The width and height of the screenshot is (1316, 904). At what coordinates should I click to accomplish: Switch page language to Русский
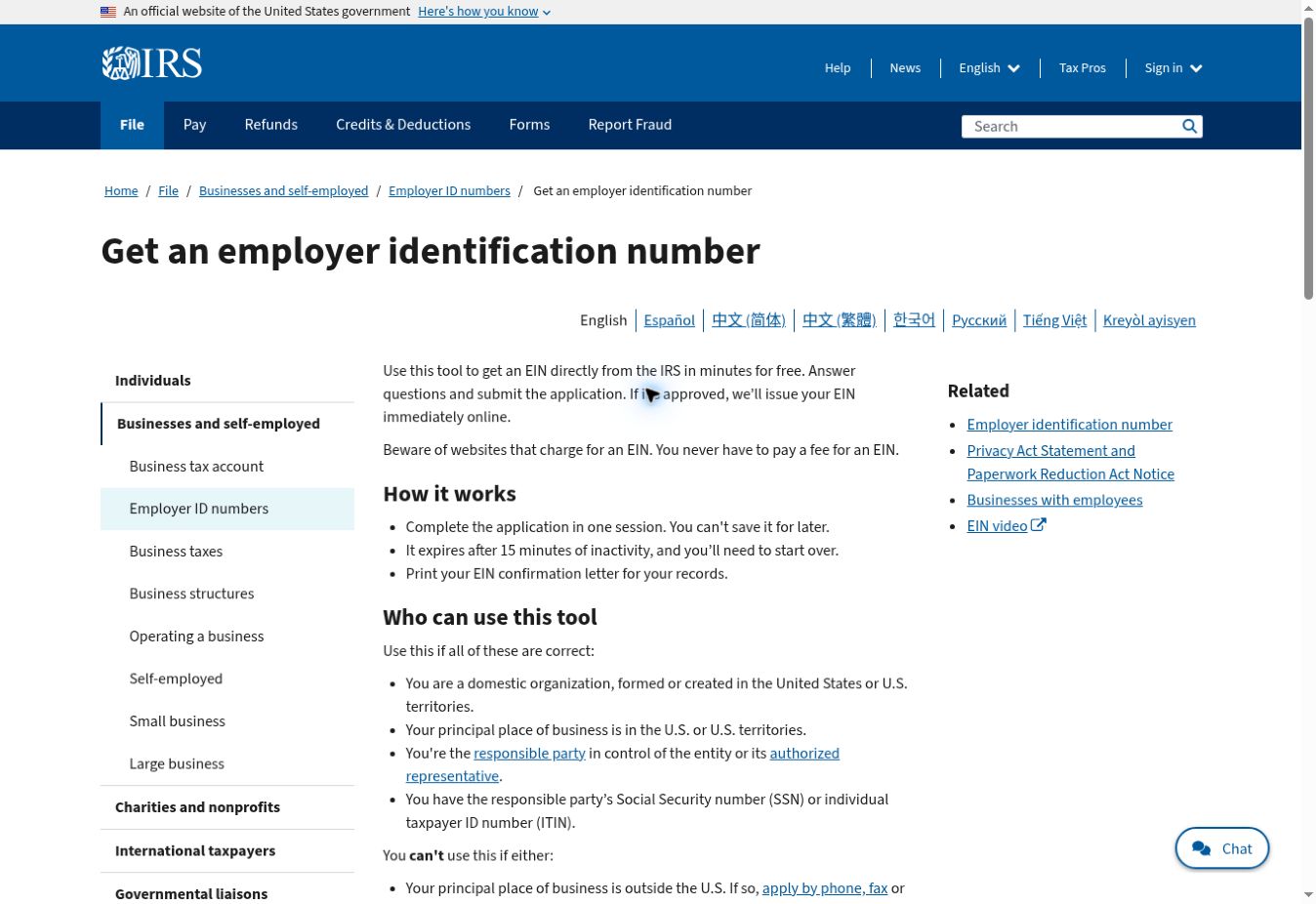tap(979, 320)
